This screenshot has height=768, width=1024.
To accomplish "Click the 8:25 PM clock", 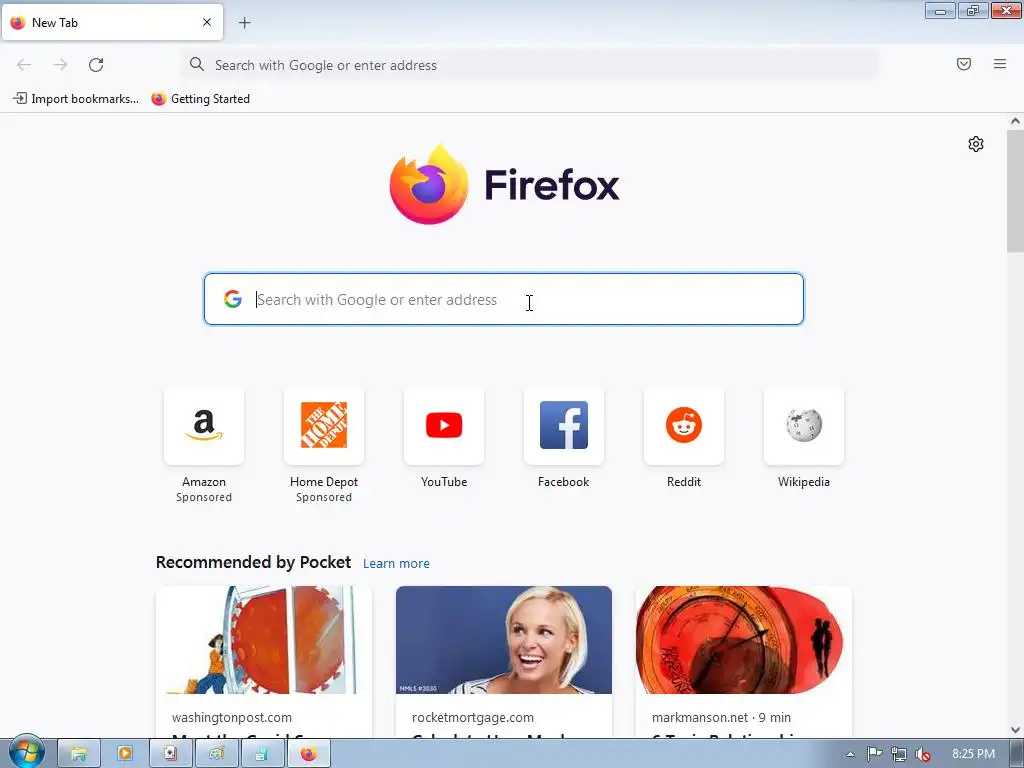I will (973, 754).
